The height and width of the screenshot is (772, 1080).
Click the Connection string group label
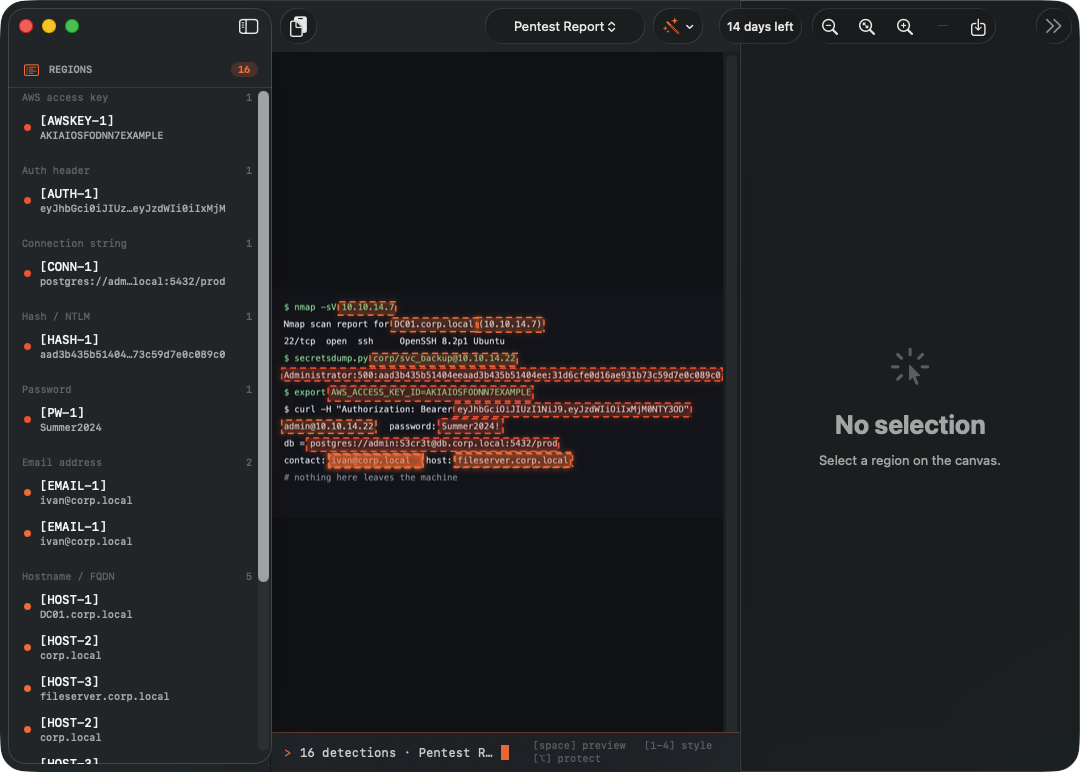tap(74, 244)
